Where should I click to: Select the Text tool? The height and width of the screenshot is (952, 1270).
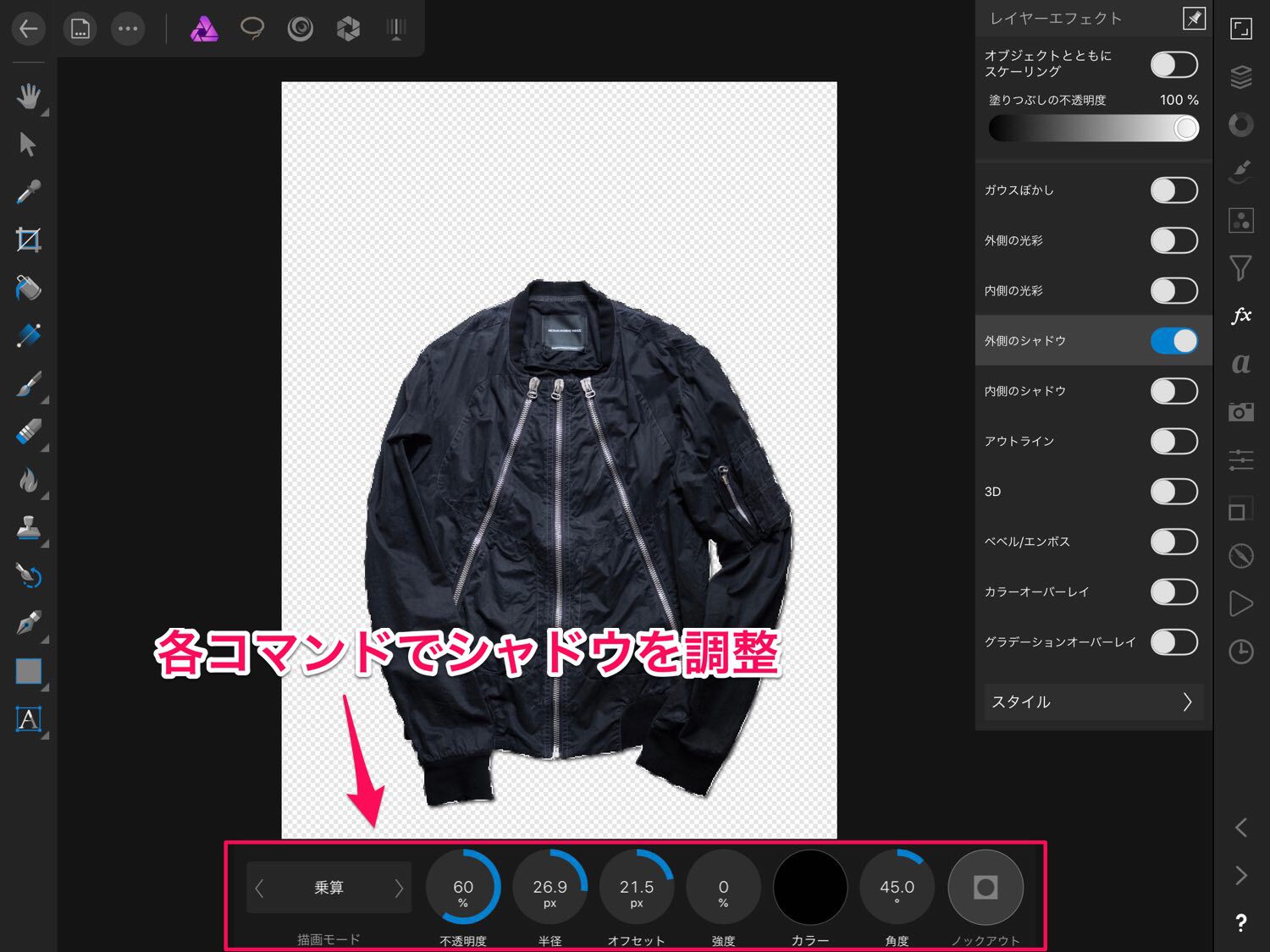coord(28,719)
